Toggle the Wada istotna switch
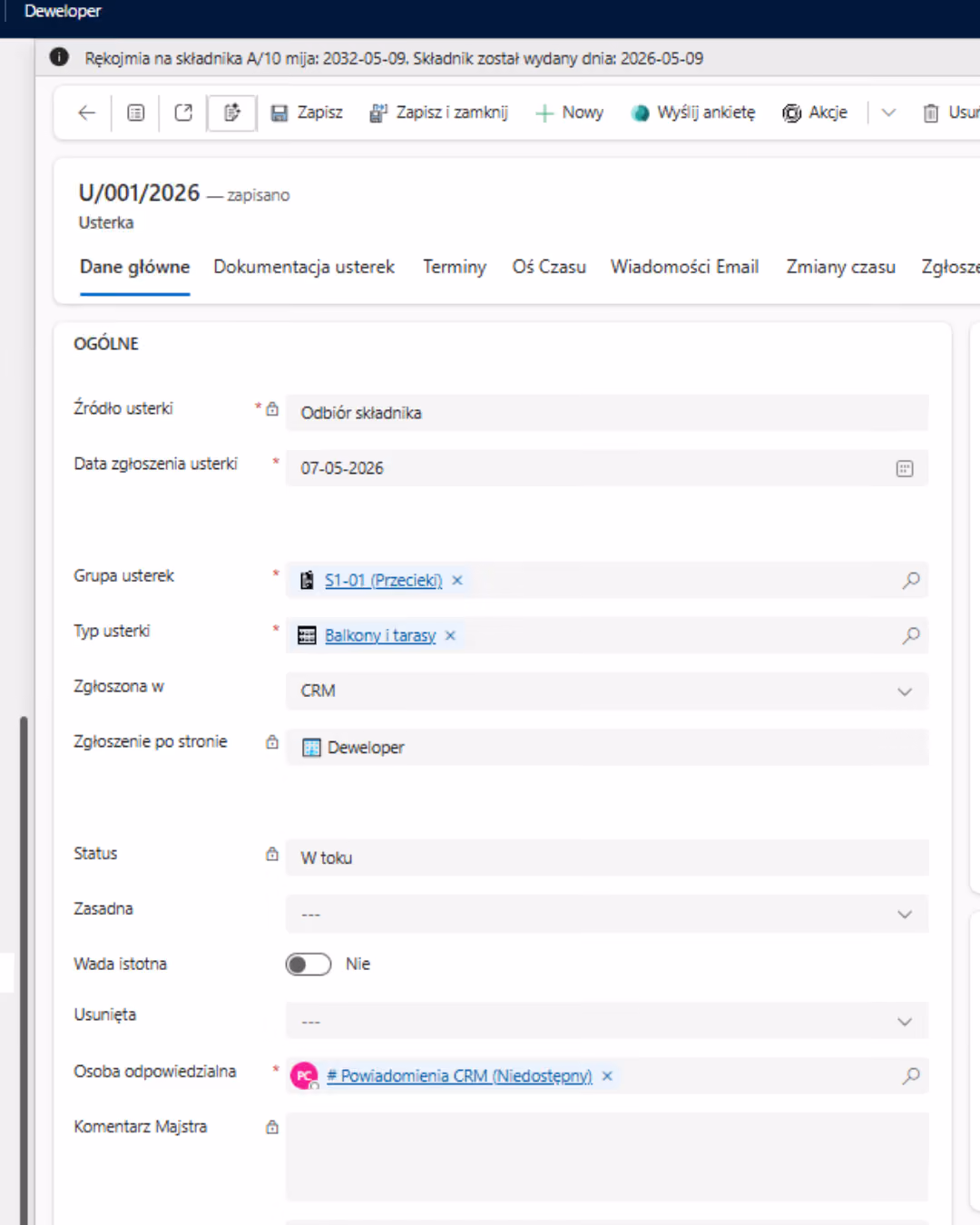Screen dimensions: 980x1225 point(309,964)
